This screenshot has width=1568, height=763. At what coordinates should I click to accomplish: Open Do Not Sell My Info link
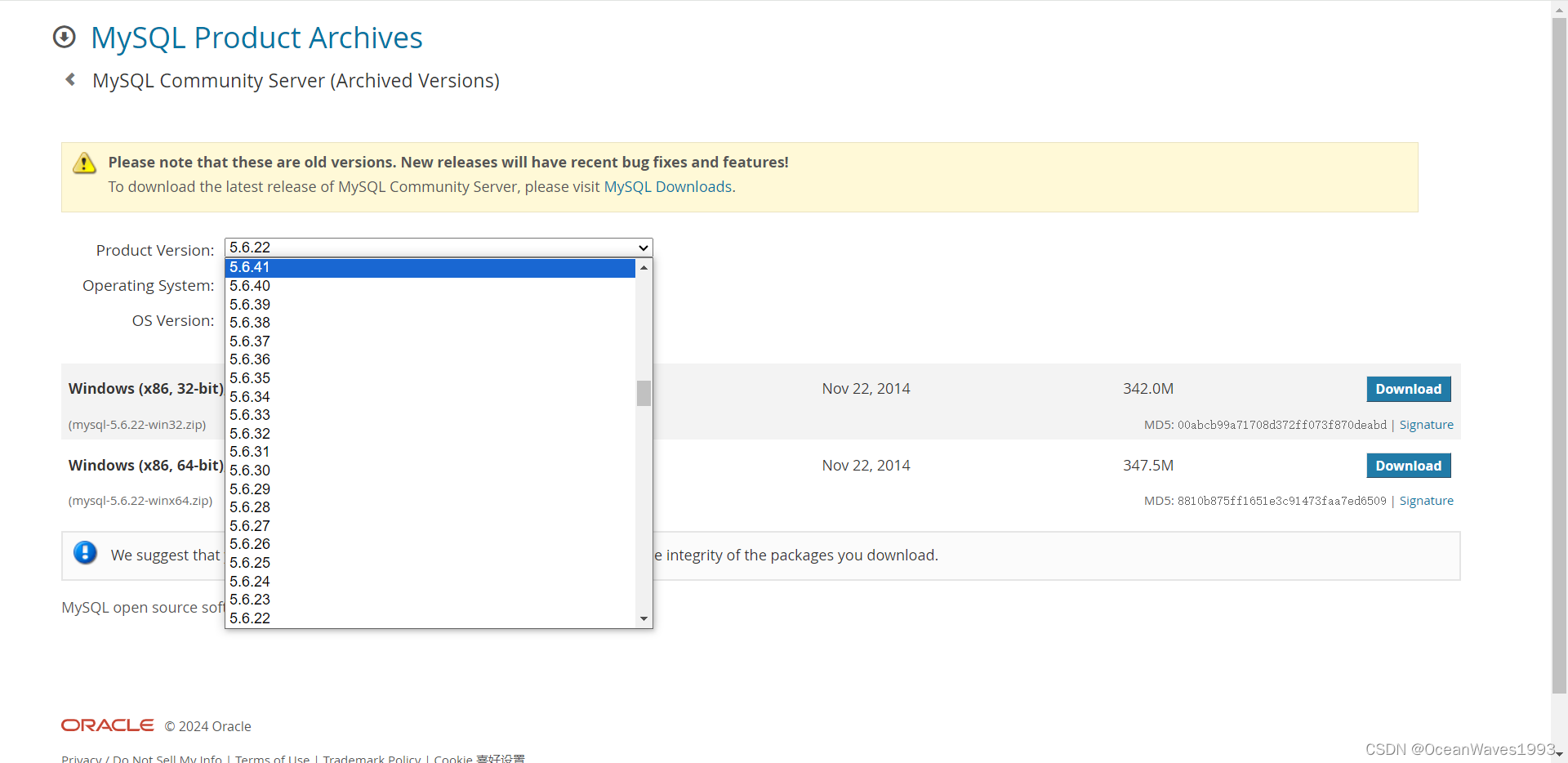(x=167, y=759)
